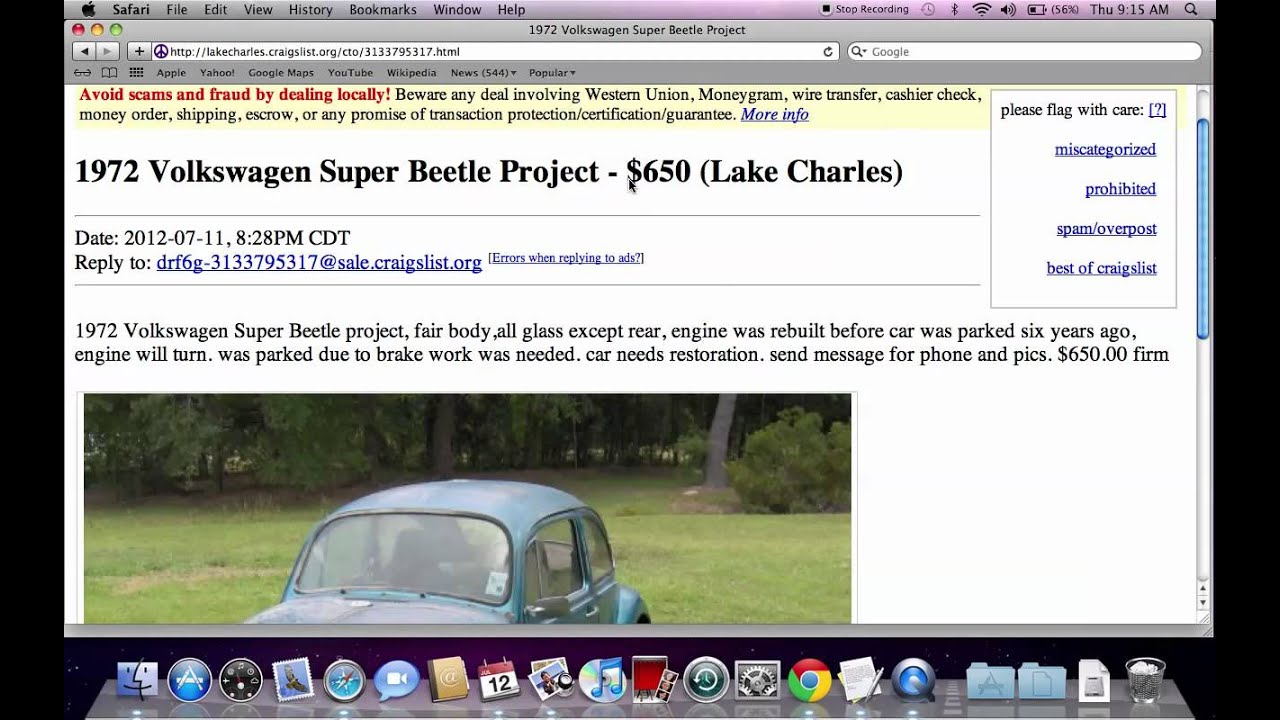Image resolution: width=1280 pixels, height=720 pixels.
Task: Flag the post as miscategorized
Action: (1105, 149)
